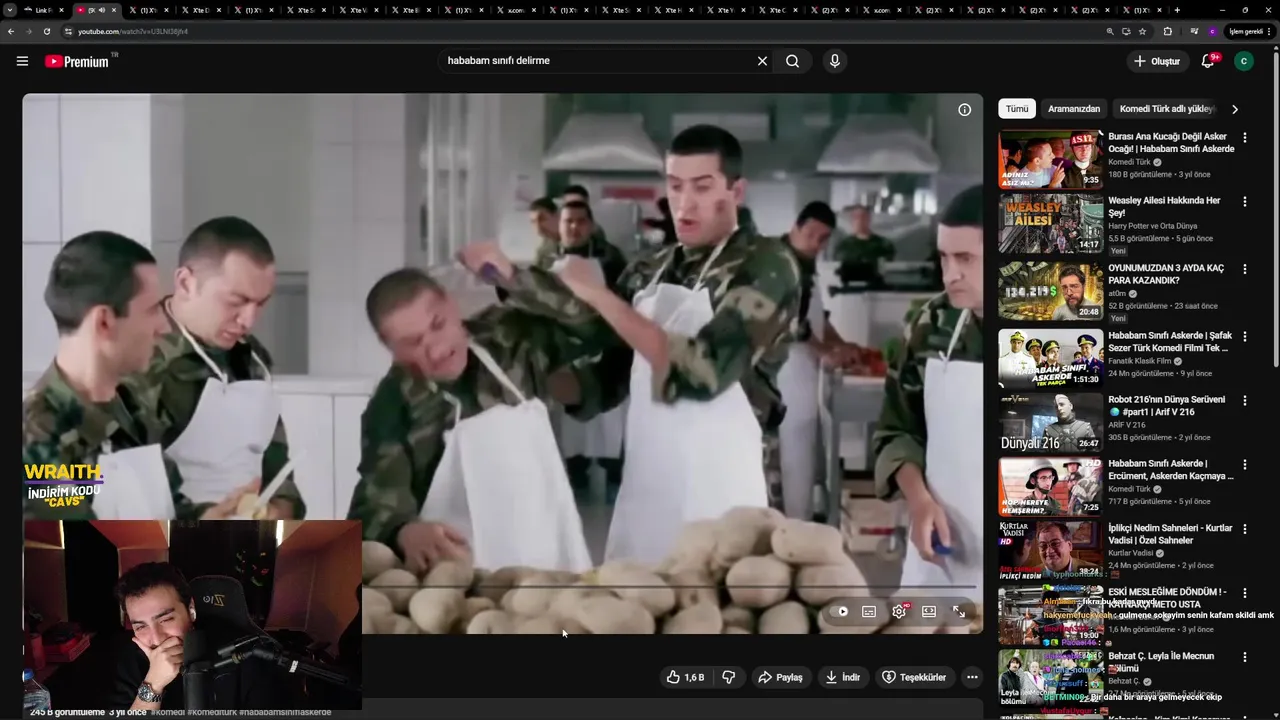Open Fanatik Klasik Film channel link

click(x=1139, y=361)
